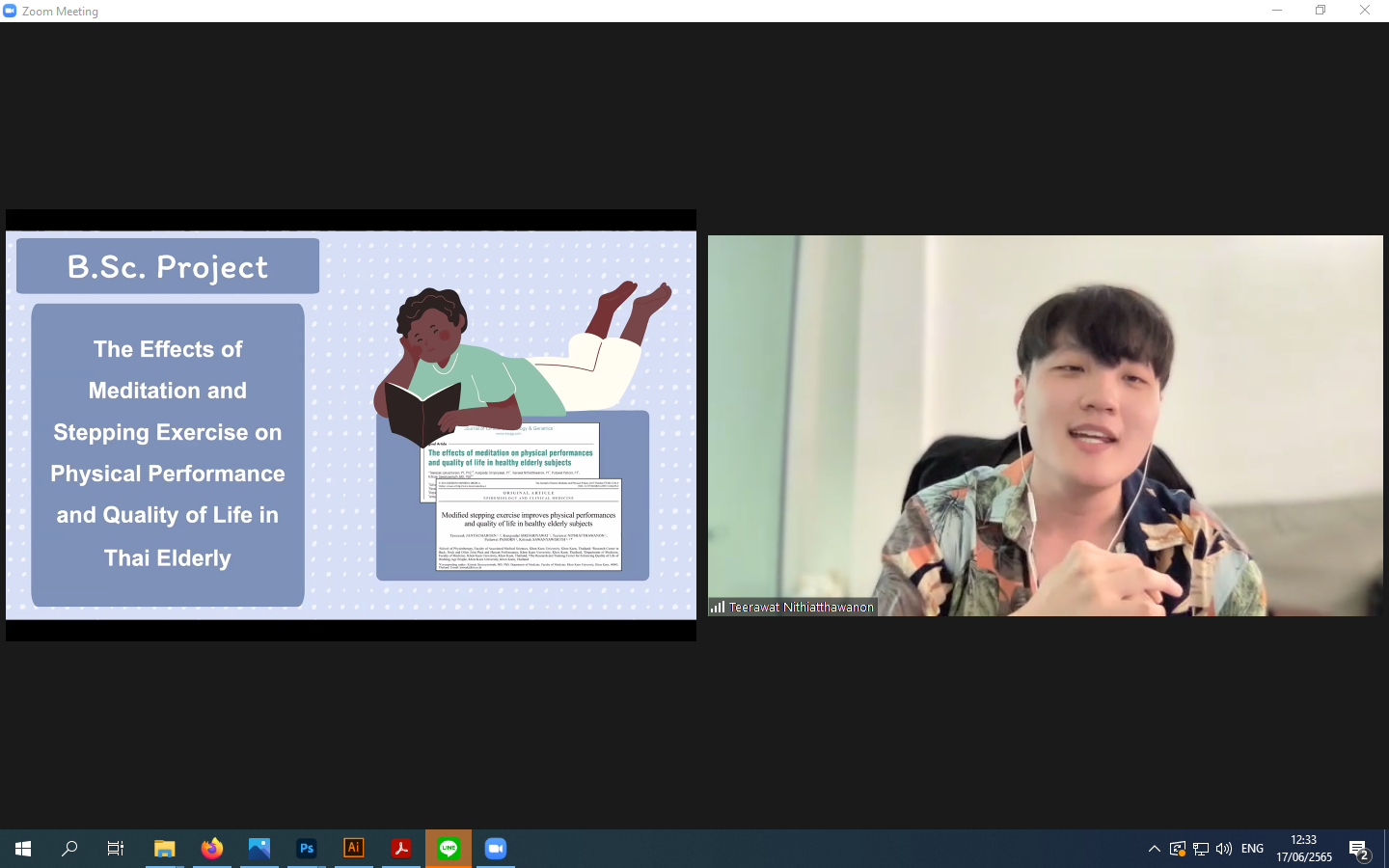Open the clock and calendar flyout

[1303, 849]
